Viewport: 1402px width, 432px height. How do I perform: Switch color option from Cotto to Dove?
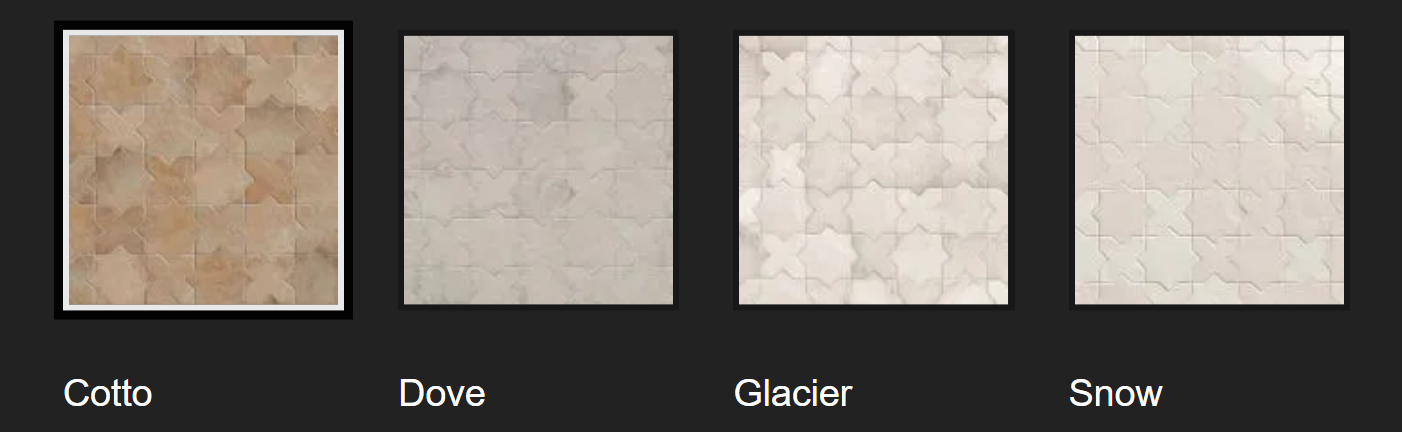point(538,170)
